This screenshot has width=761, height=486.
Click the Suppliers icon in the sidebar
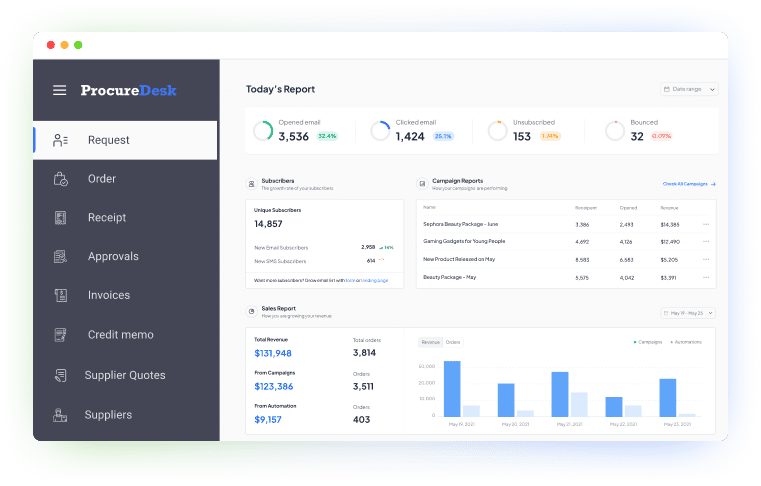pos(61,414)
